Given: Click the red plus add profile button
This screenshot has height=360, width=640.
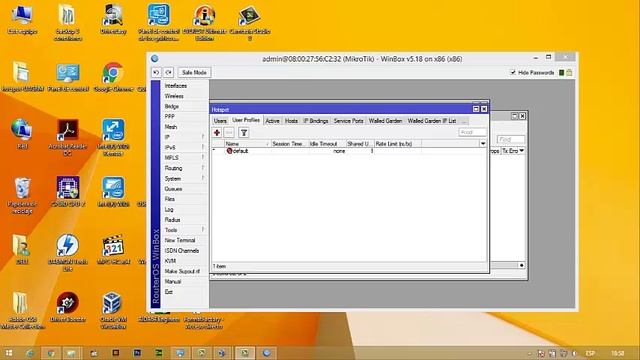Looking at the screenshot, I should tap(217, 133).
